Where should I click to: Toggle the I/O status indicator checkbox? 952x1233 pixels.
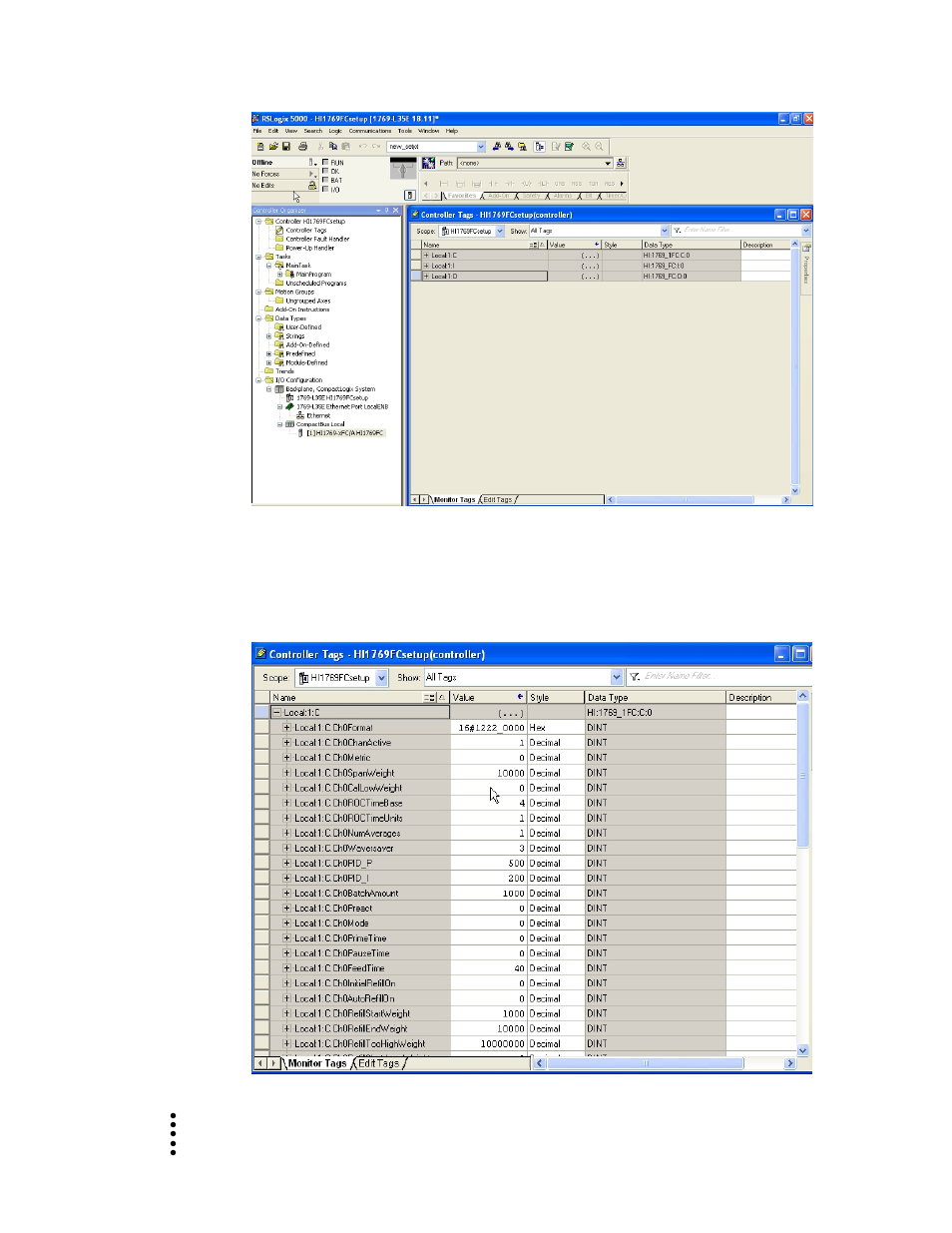[325, 190]
